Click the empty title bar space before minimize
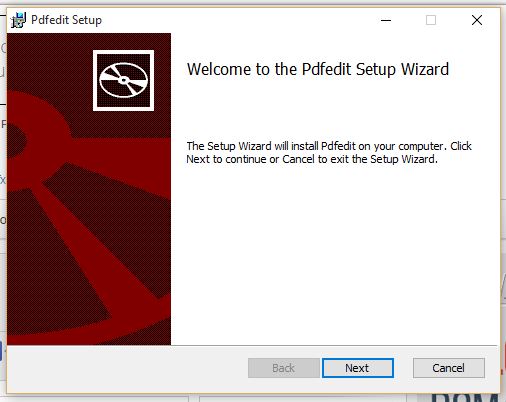The image size is (506, 402). 233,20
